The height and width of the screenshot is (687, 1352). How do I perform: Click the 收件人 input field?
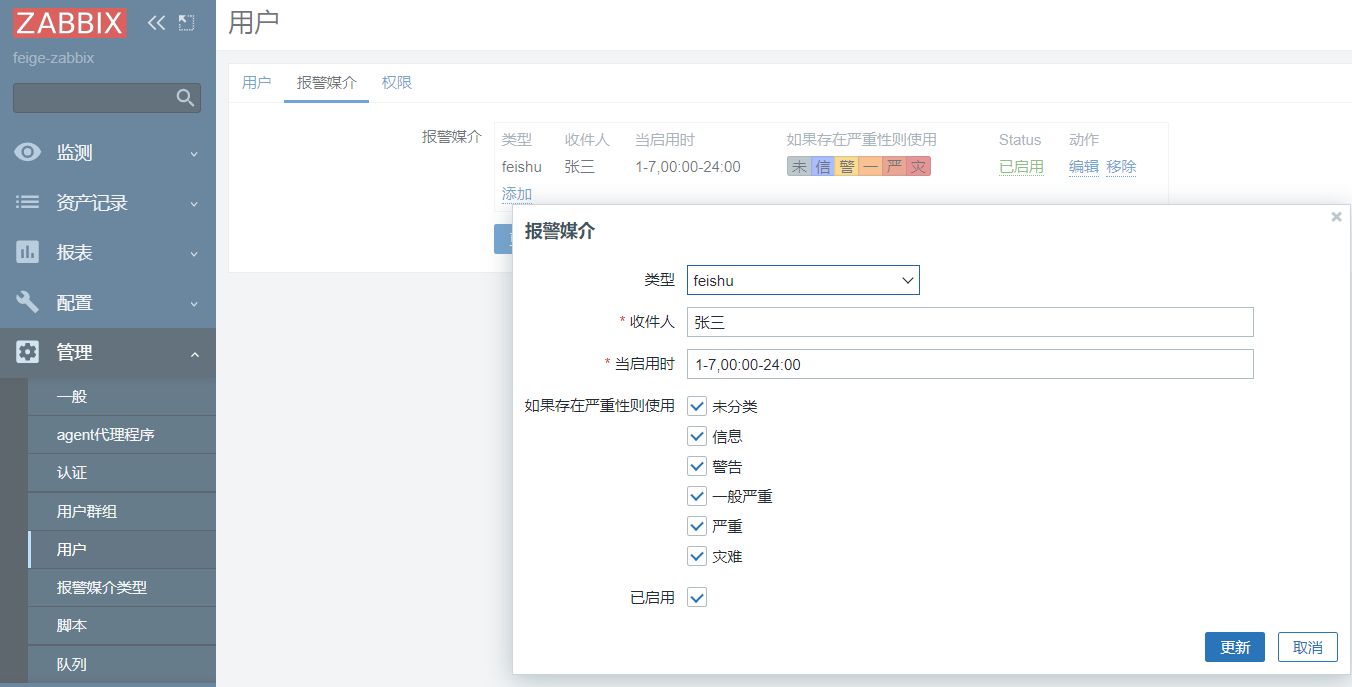click(970, 322)
